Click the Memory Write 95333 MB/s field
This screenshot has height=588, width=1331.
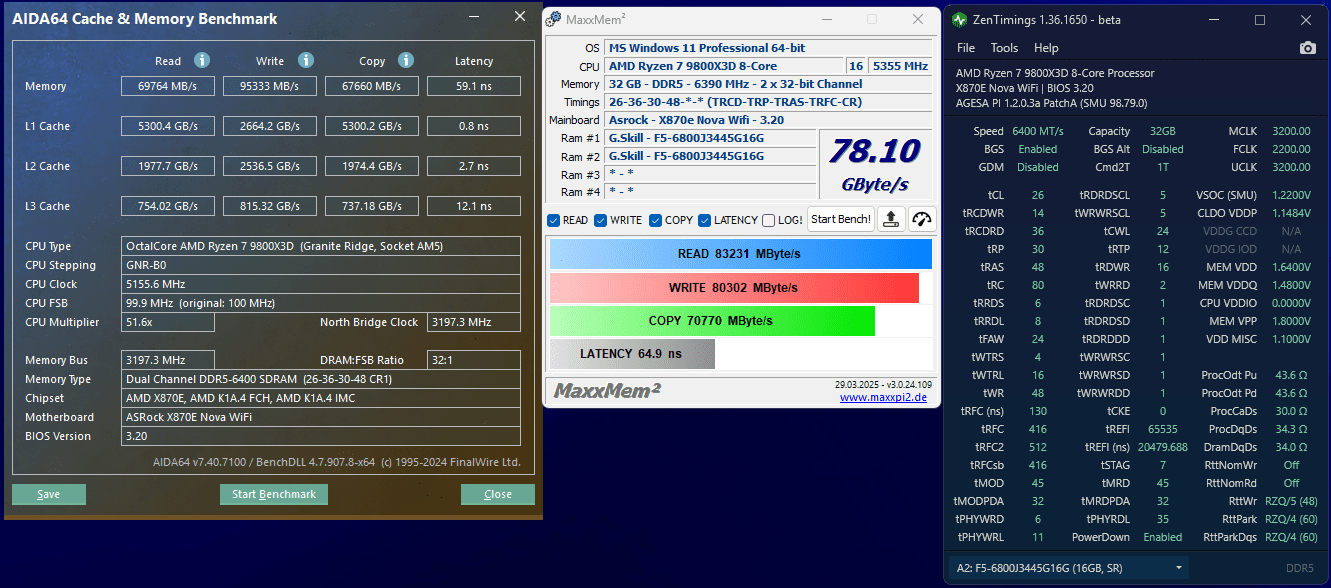point(270,86)
